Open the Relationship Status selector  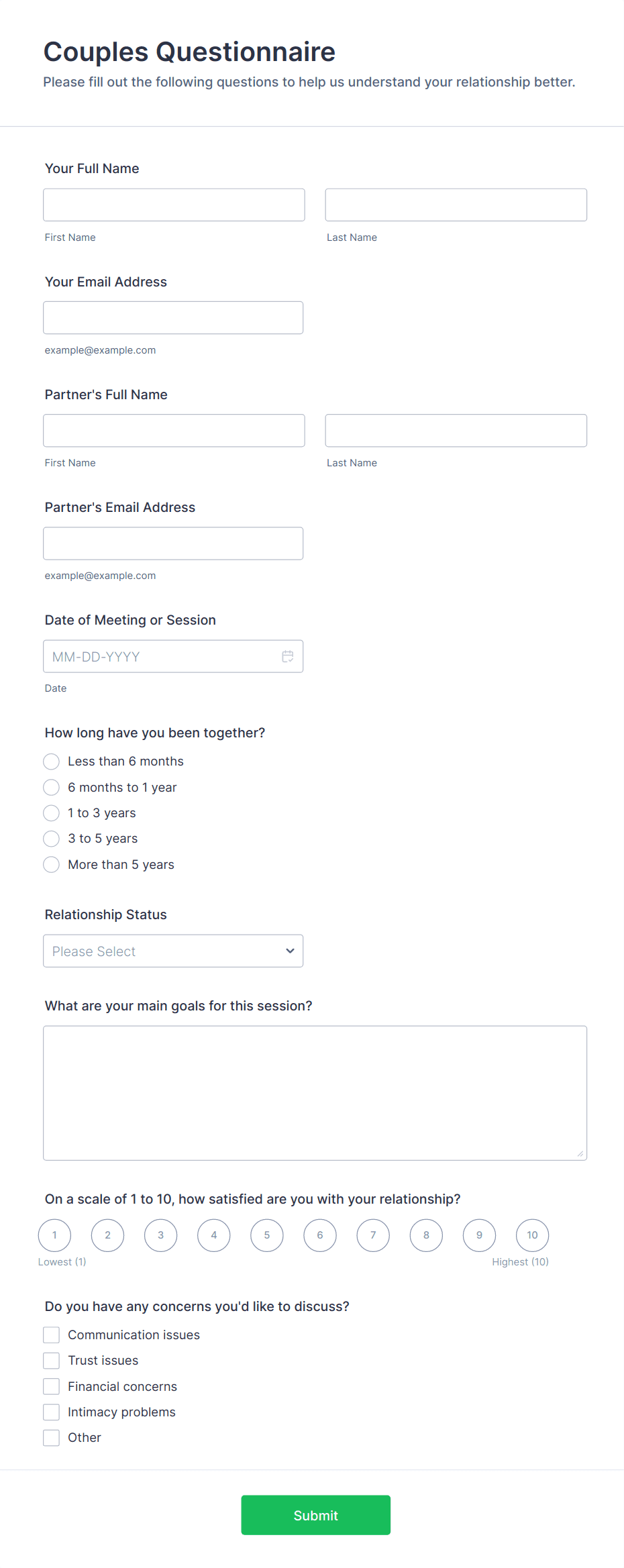[172, 951]
